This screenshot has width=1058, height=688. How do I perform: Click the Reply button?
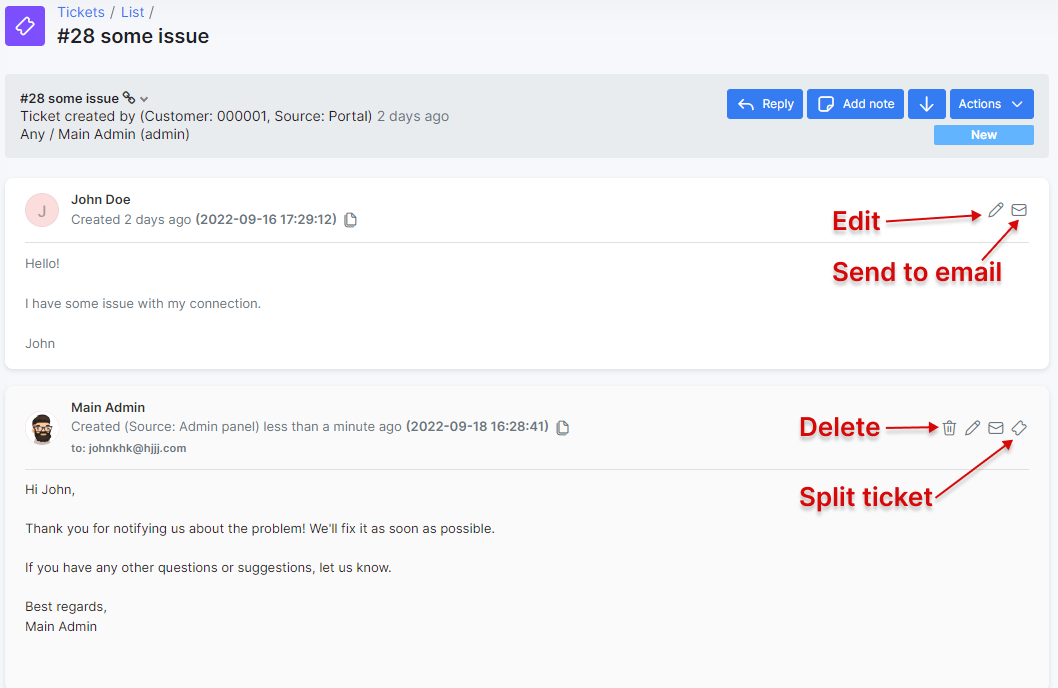pos(765,104)
